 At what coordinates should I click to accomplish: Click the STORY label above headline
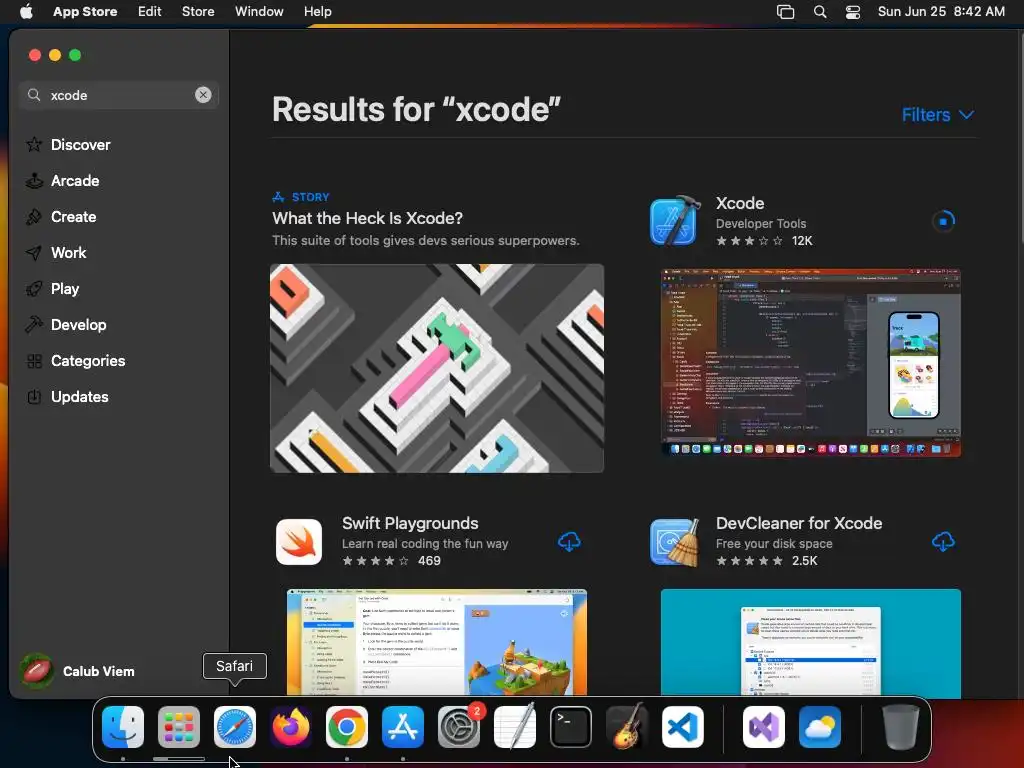(311, 197)
